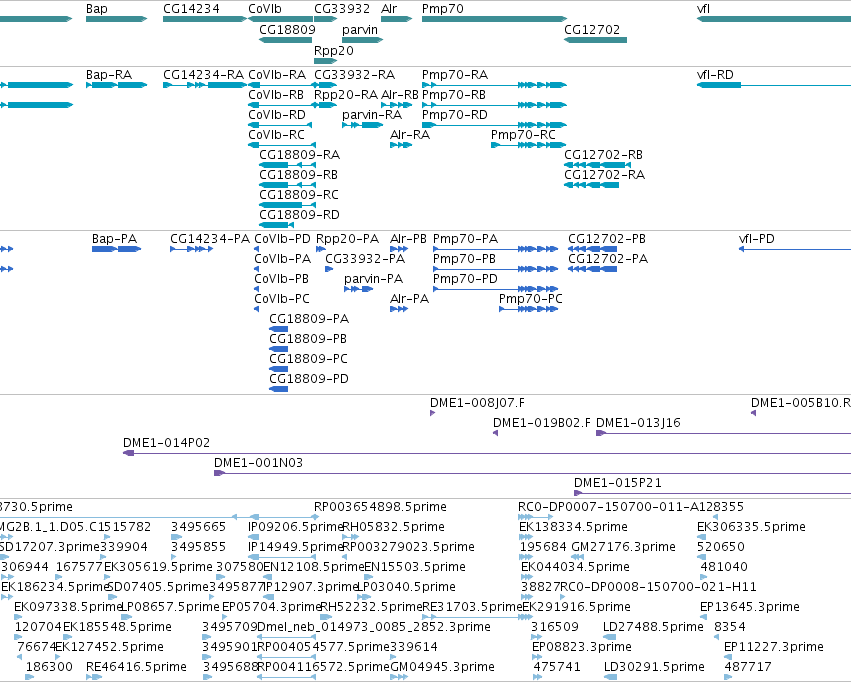This screenshot has height=682, width=851.
Task: Click the CG12702 gene feature
Action: pyautogui.click(x=595, y=40)
